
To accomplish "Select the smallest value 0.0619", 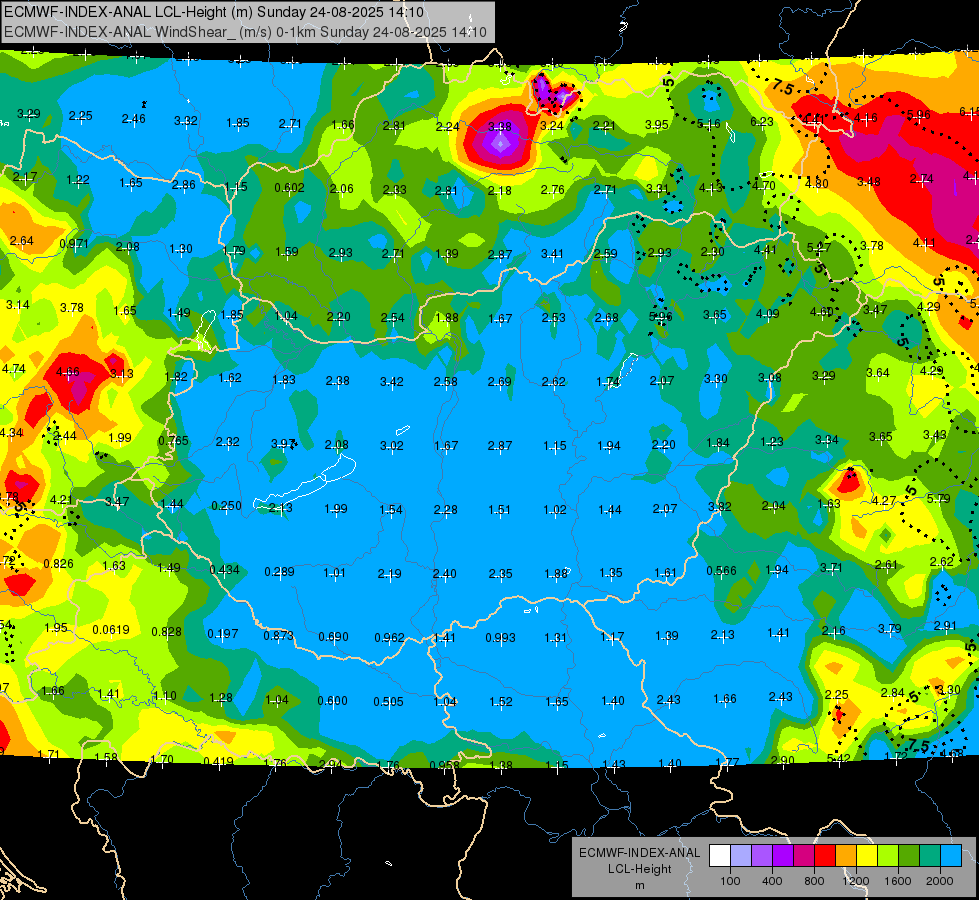I will (111, 630).
